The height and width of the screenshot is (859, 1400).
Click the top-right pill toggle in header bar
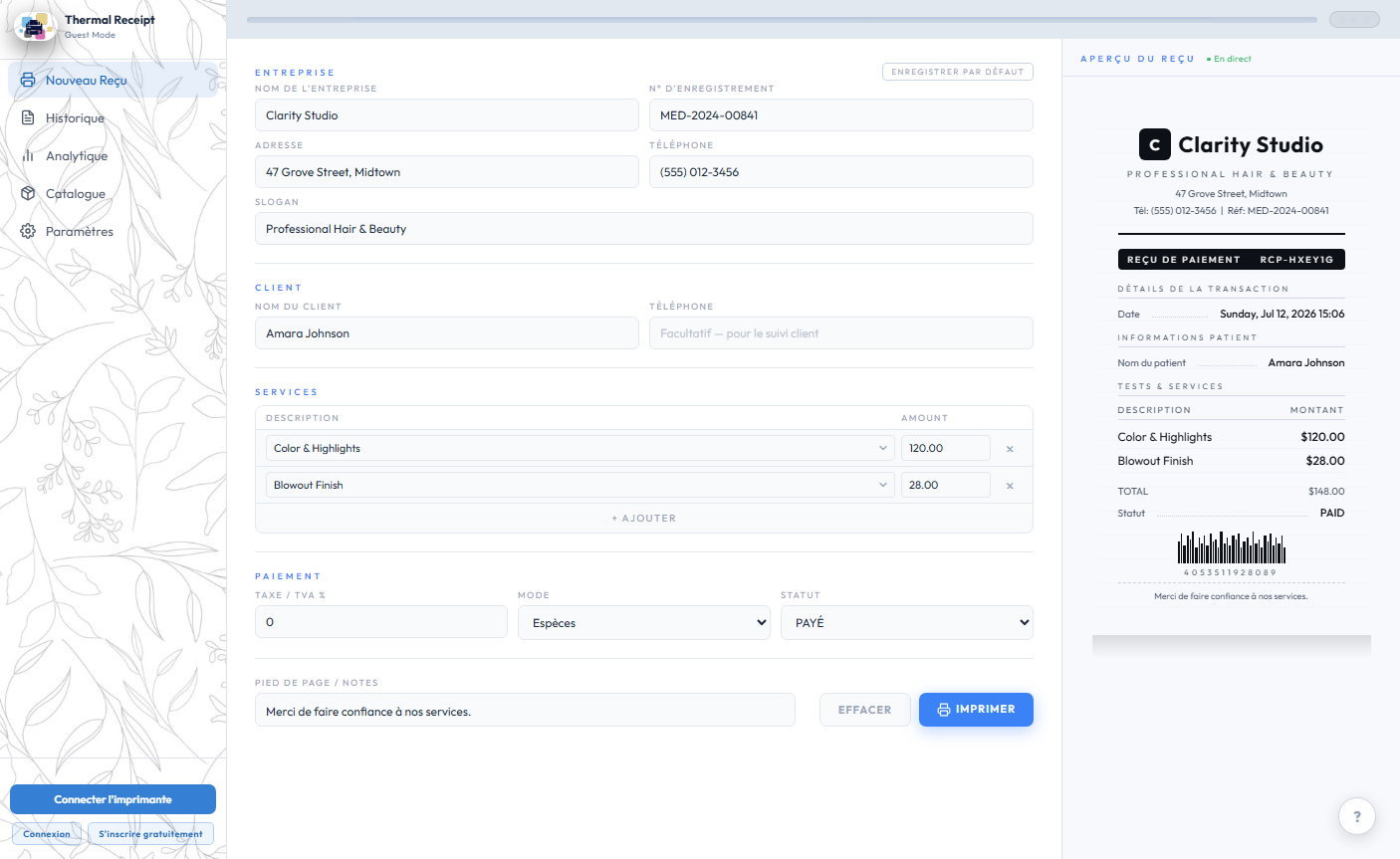(1354, 19)
